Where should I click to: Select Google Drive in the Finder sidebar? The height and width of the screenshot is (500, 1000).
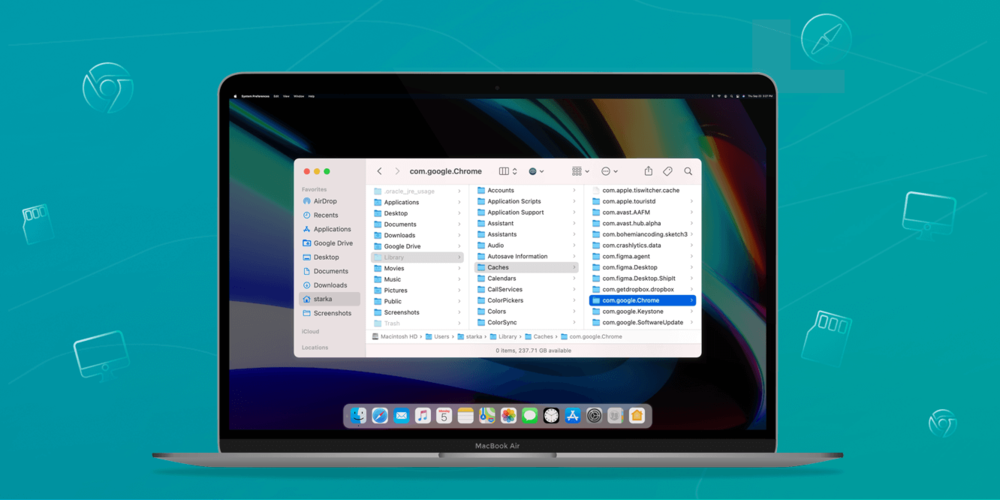tap(330, 243)
